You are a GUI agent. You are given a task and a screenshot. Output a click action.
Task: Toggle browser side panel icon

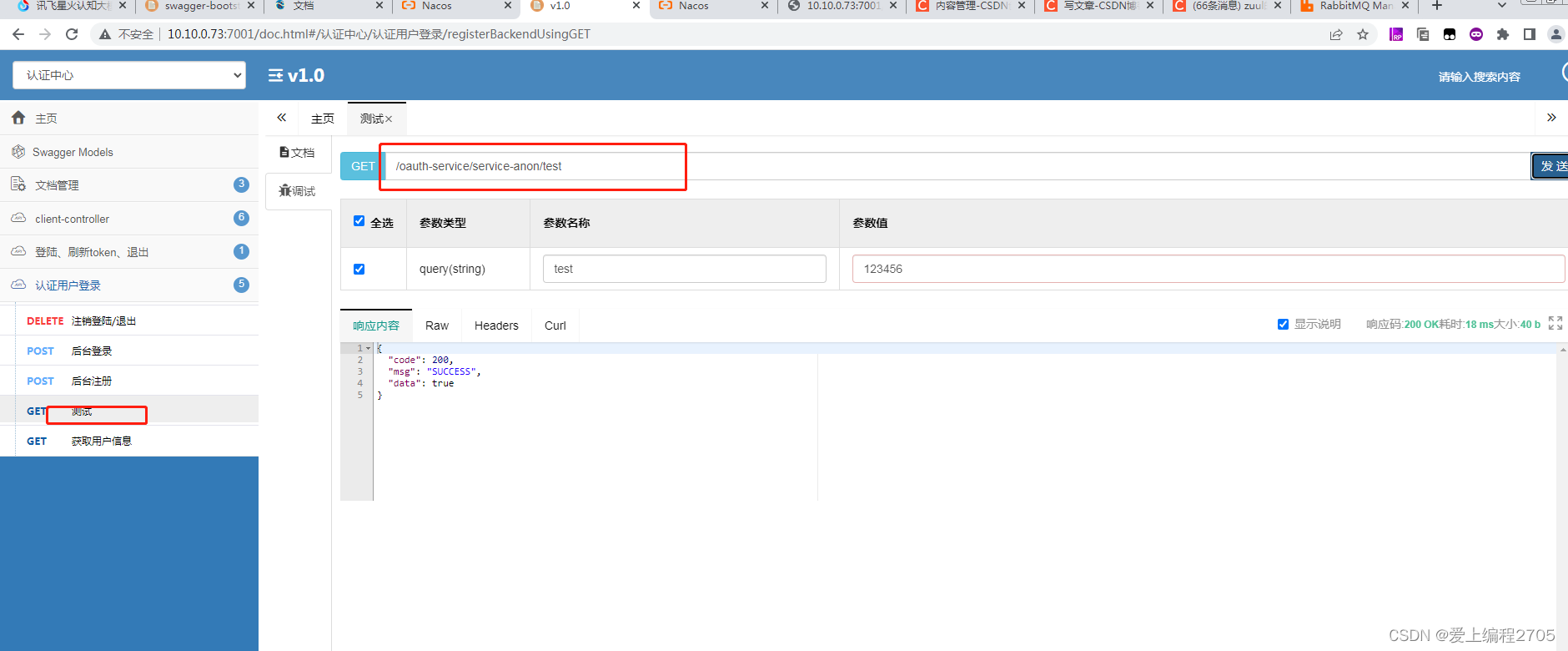(1530, 34)
